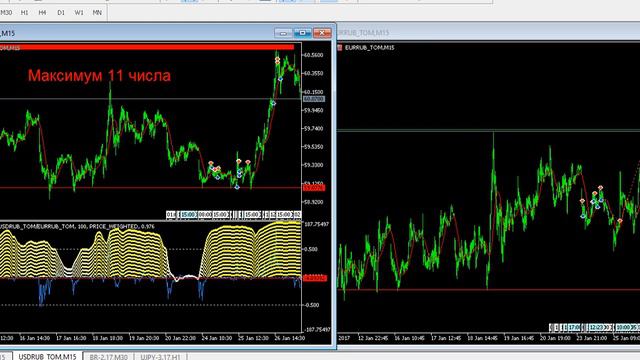Switch chart timeframe to M30

tap(6, 13)
